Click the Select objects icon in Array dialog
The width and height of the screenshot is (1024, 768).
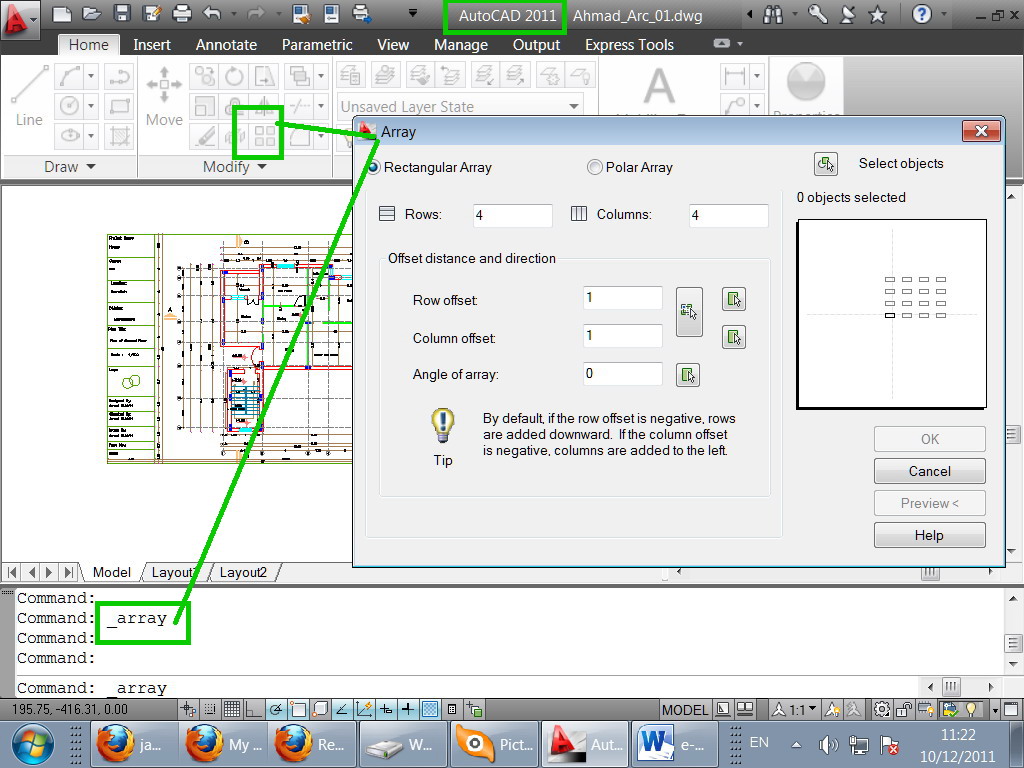(826, 164)
